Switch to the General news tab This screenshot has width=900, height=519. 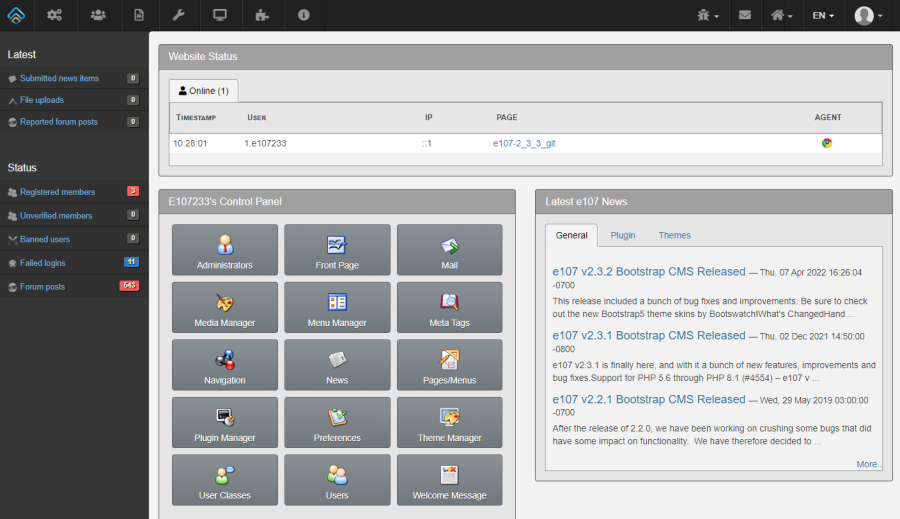(x=571, y=235)
